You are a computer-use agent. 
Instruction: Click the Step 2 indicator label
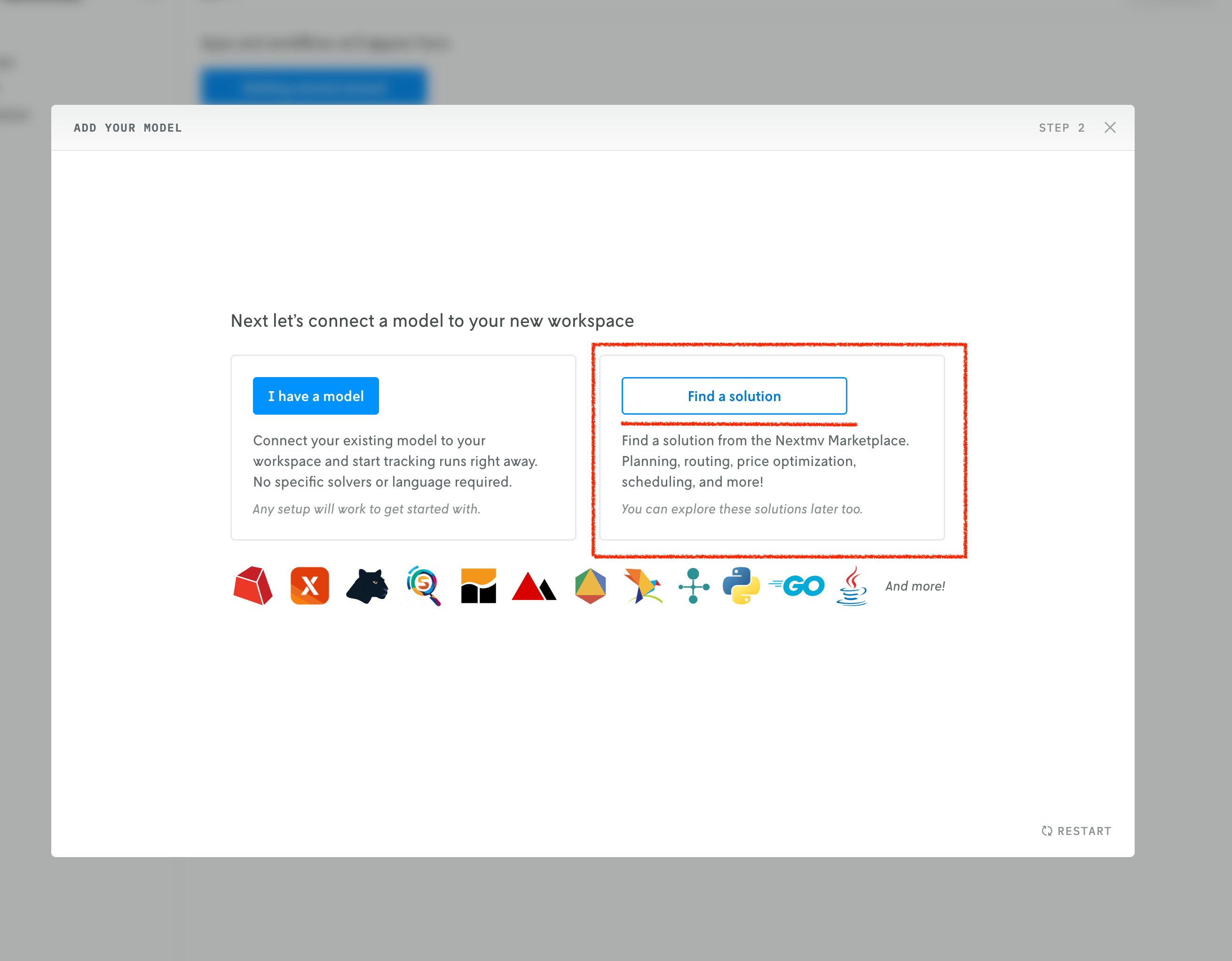pyautogui.click(x=1061, y=128)
